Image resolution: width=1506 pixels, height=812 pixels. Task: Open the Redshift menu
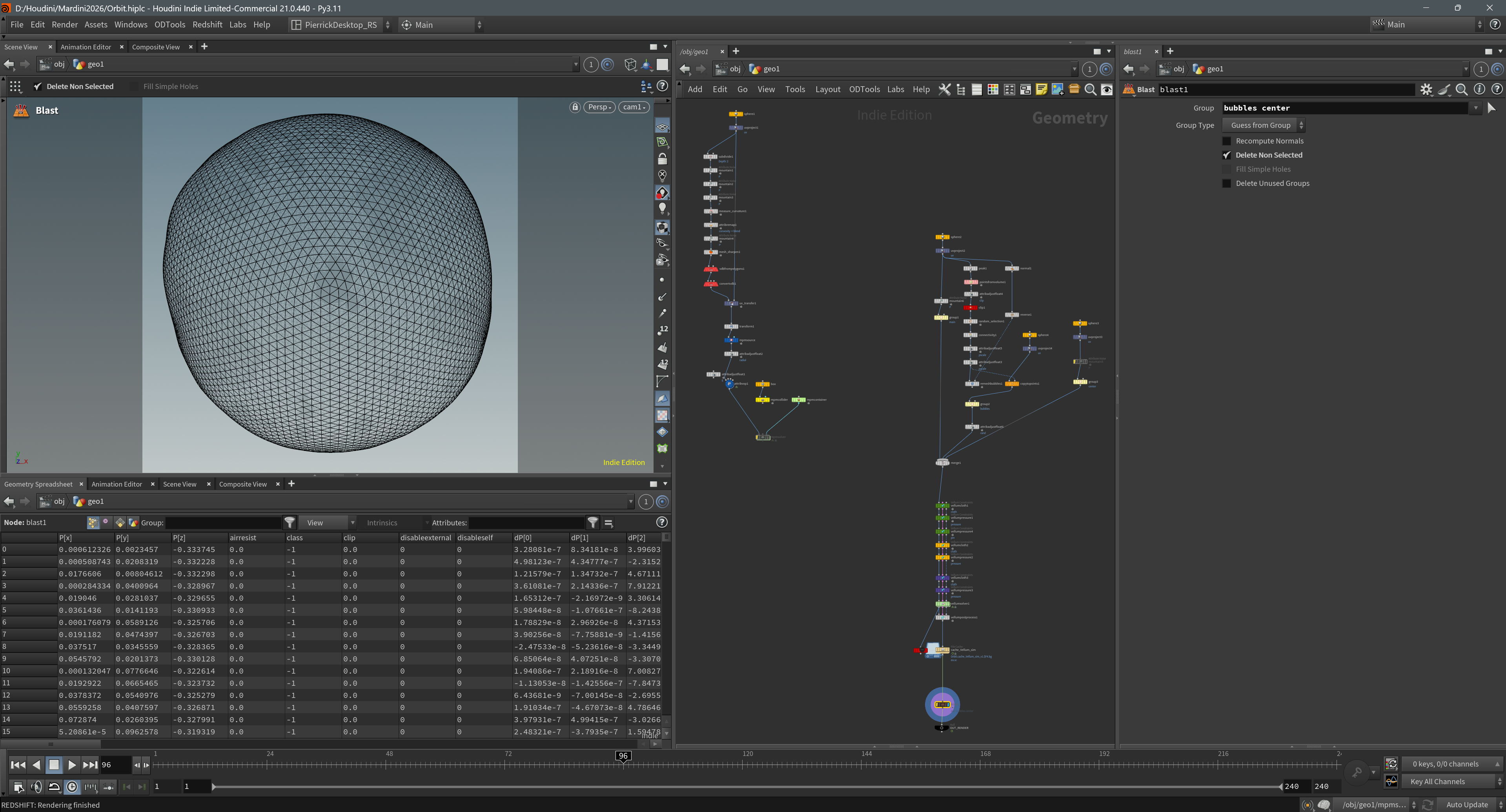(x=207, y=25)
